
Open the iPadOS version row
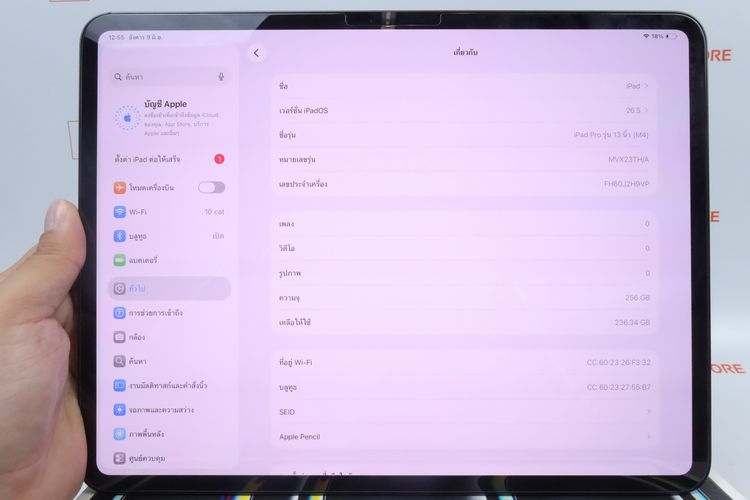coord(464,111)
